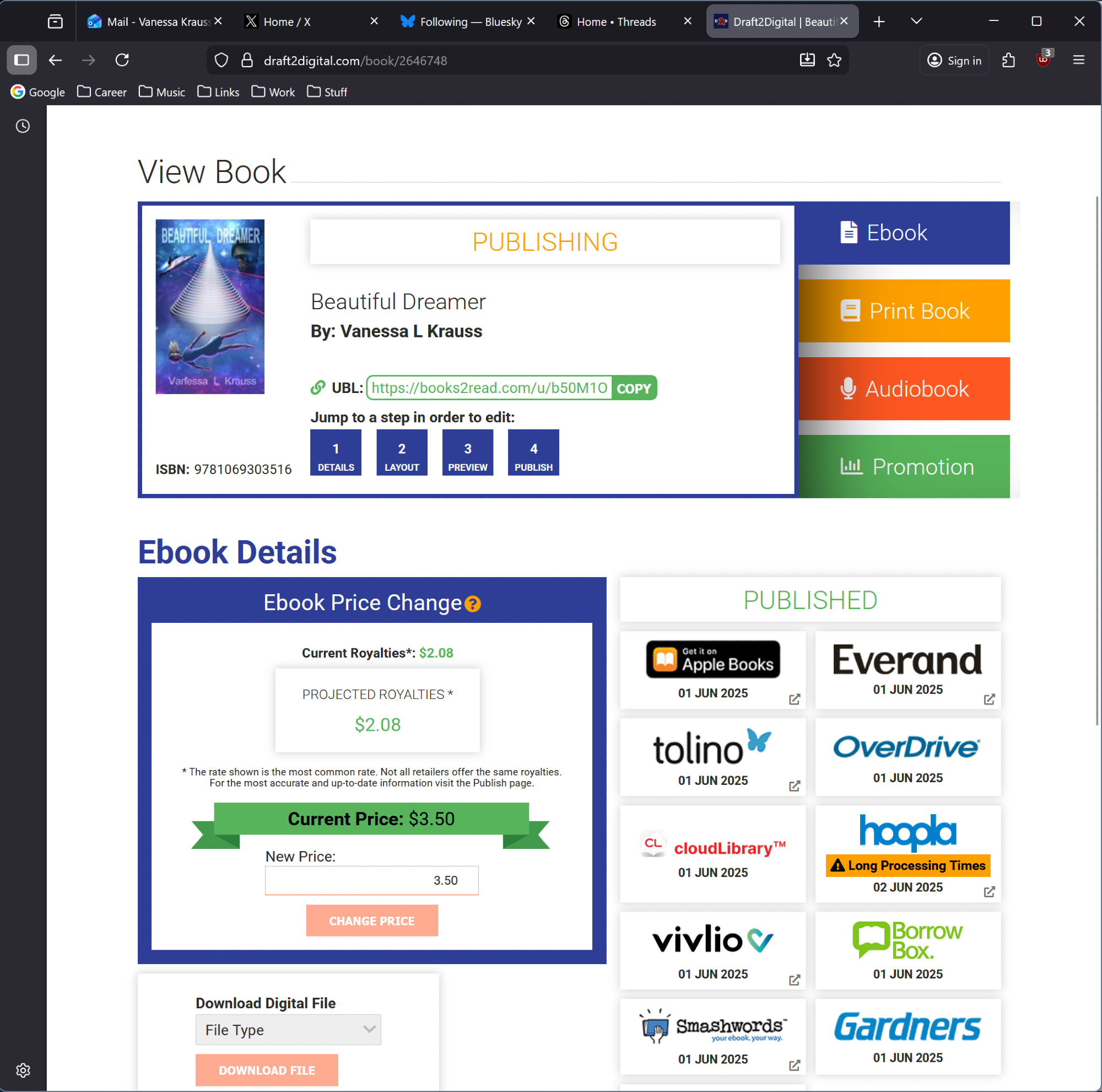Open the Firefox history sidebar clock icon
The width and height of the screenshot is (1102, 1092).
click(23, 126)
